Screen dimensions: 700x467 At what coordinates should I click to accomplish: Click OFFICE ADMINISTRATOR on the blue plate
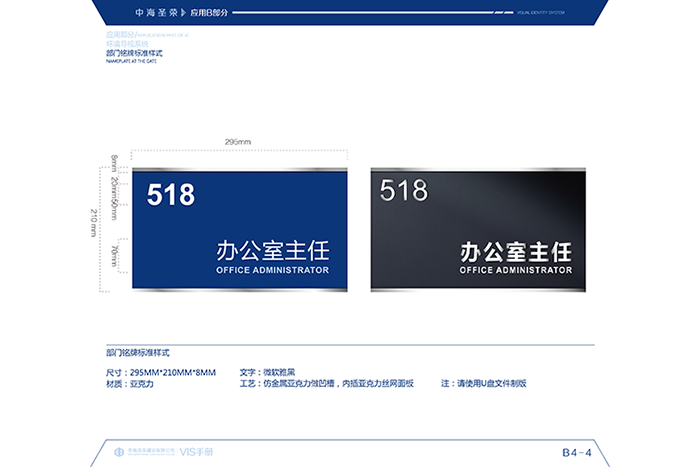pyautogui.click(x=272, y=270)
